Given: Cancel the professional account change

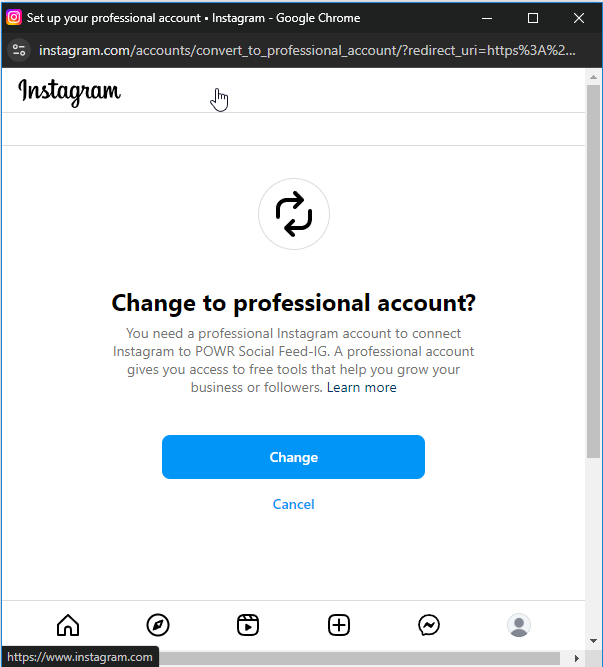Looking at the screenshot, I should tap(293, 504).
